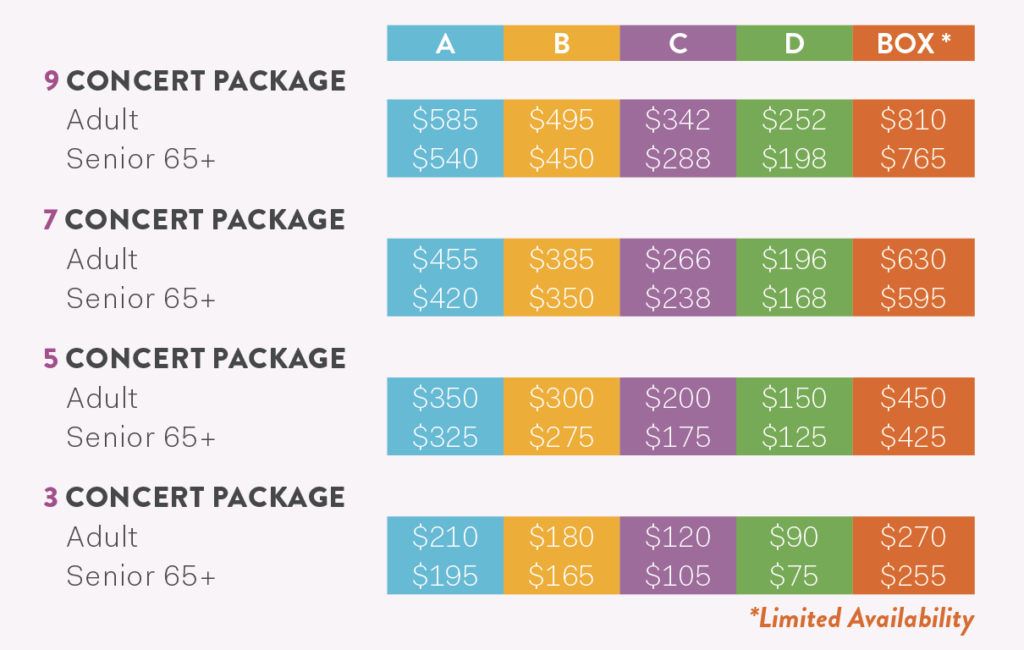Image resolution: width=1024 pixels, height=650 pixels.
Task: Click the 3 Concert Package heading
Action: click(x=194, y=498)
